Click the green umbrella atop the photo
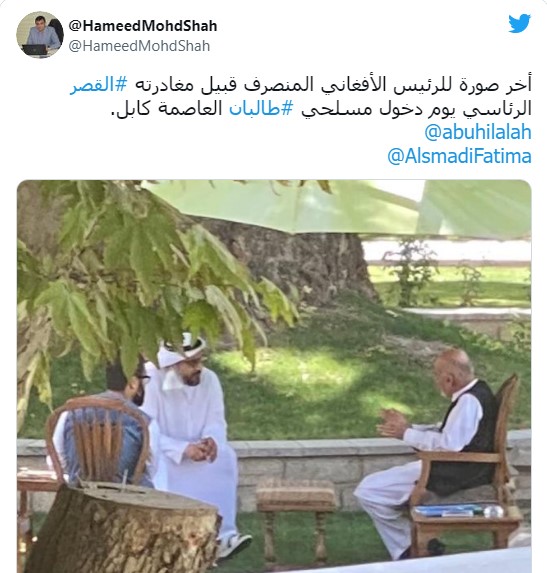The width and height of the screenshot is (547, 573). [338, 206]
